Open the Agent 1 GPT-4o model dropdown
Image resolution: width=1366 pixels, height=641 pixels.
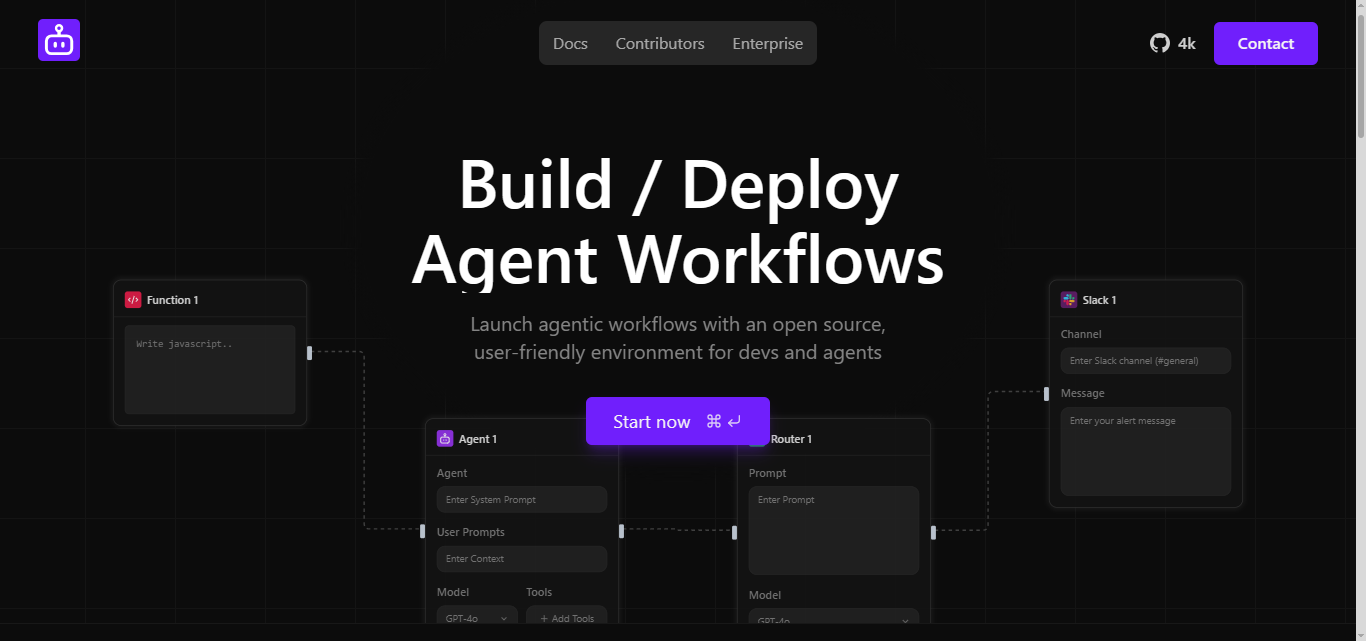477,617
